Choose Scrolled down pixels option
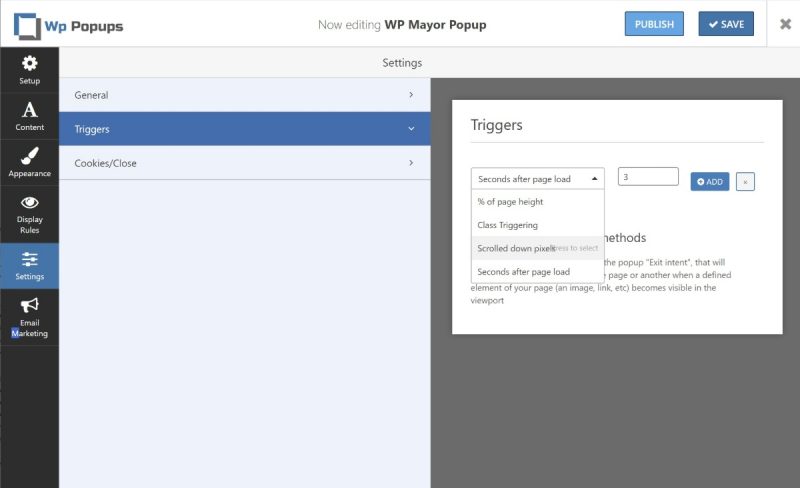The image size is (800, 488). (x=538, y=249)
